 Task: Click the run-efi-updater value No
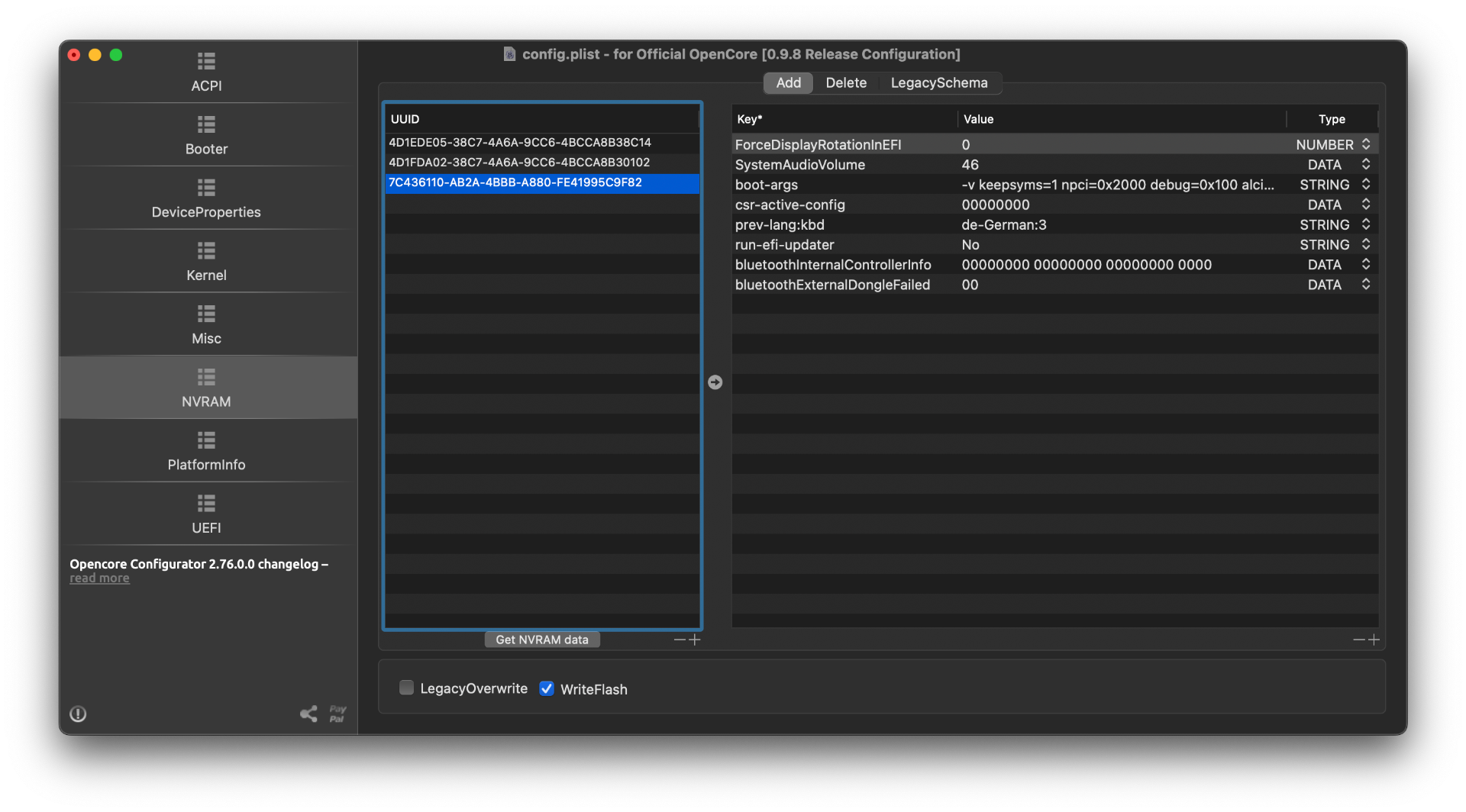coord(970,244)
